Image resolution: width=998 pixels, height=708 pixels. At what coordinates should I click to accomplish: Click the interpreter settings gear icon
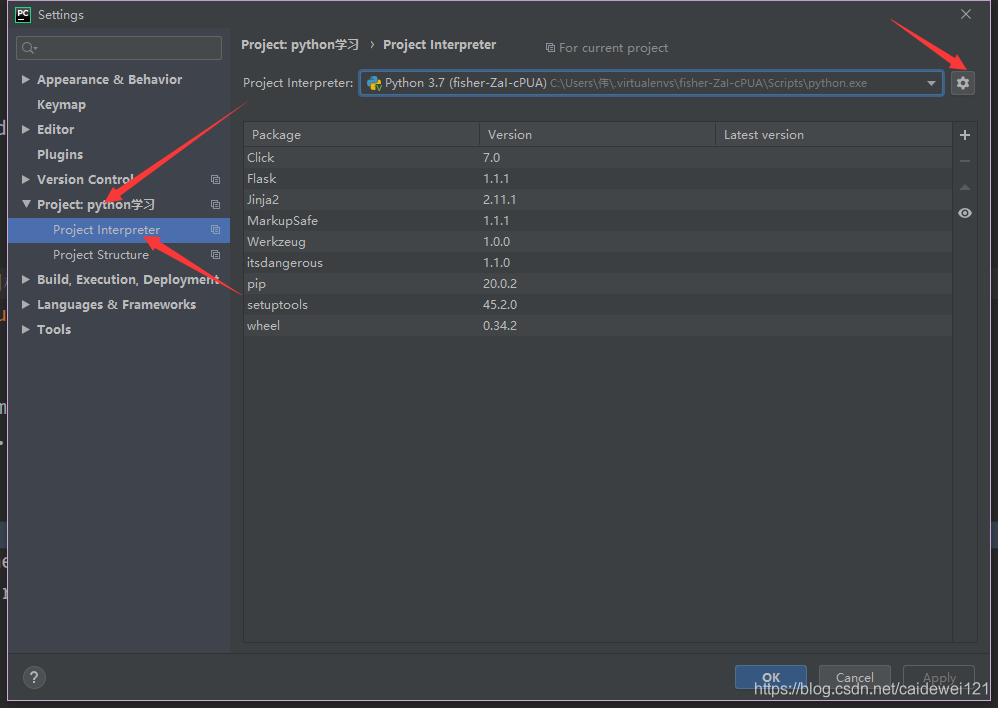tap(962, 83)
